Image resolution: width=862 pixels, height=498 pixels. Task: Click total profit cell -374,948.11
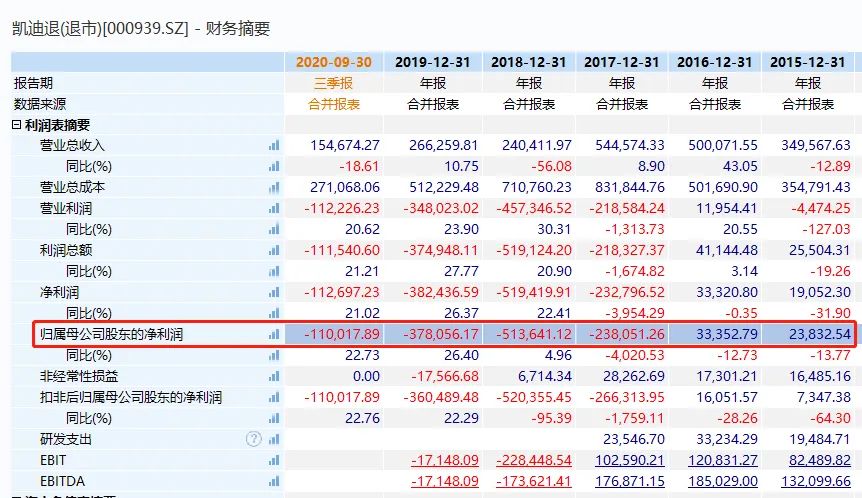point(441,250)
